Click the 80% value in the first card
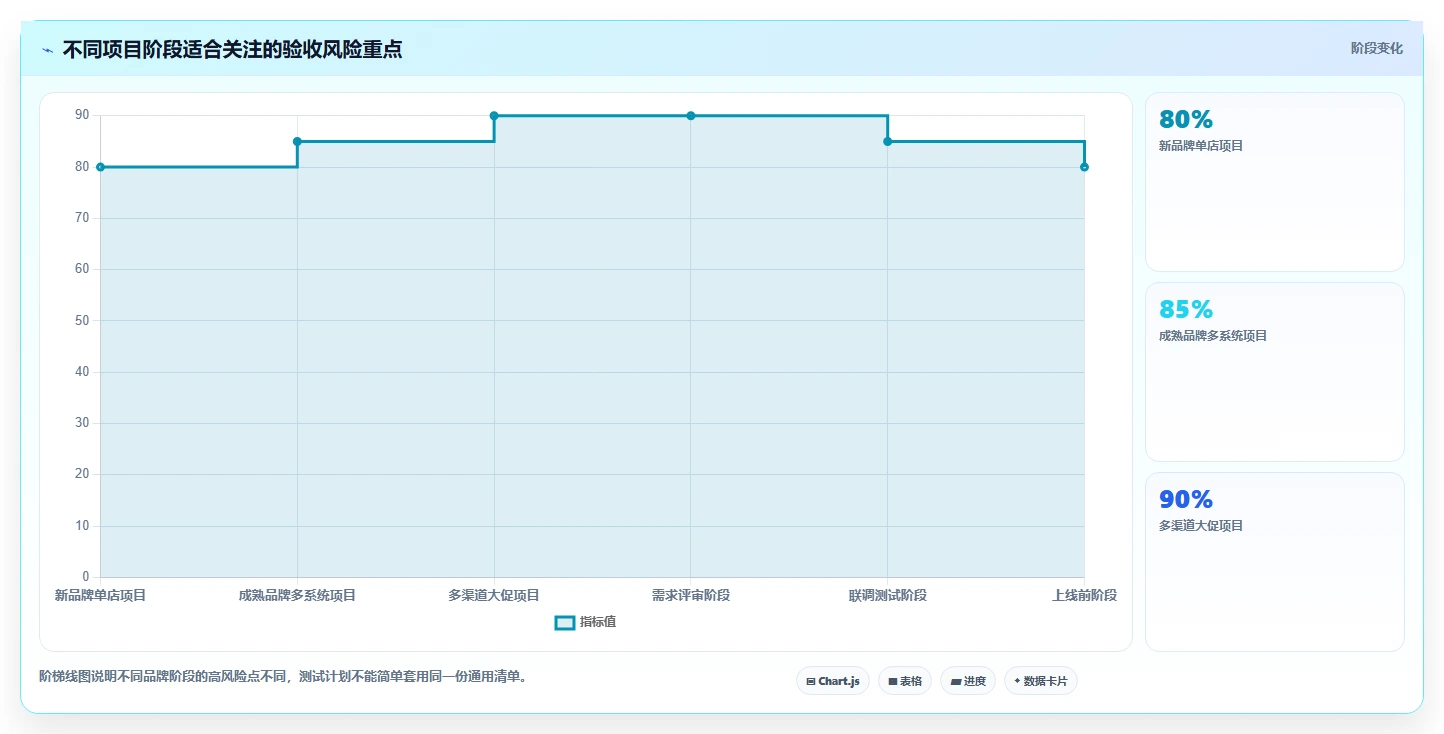This screenshot has height=734, width=1444. point(1186,120)
